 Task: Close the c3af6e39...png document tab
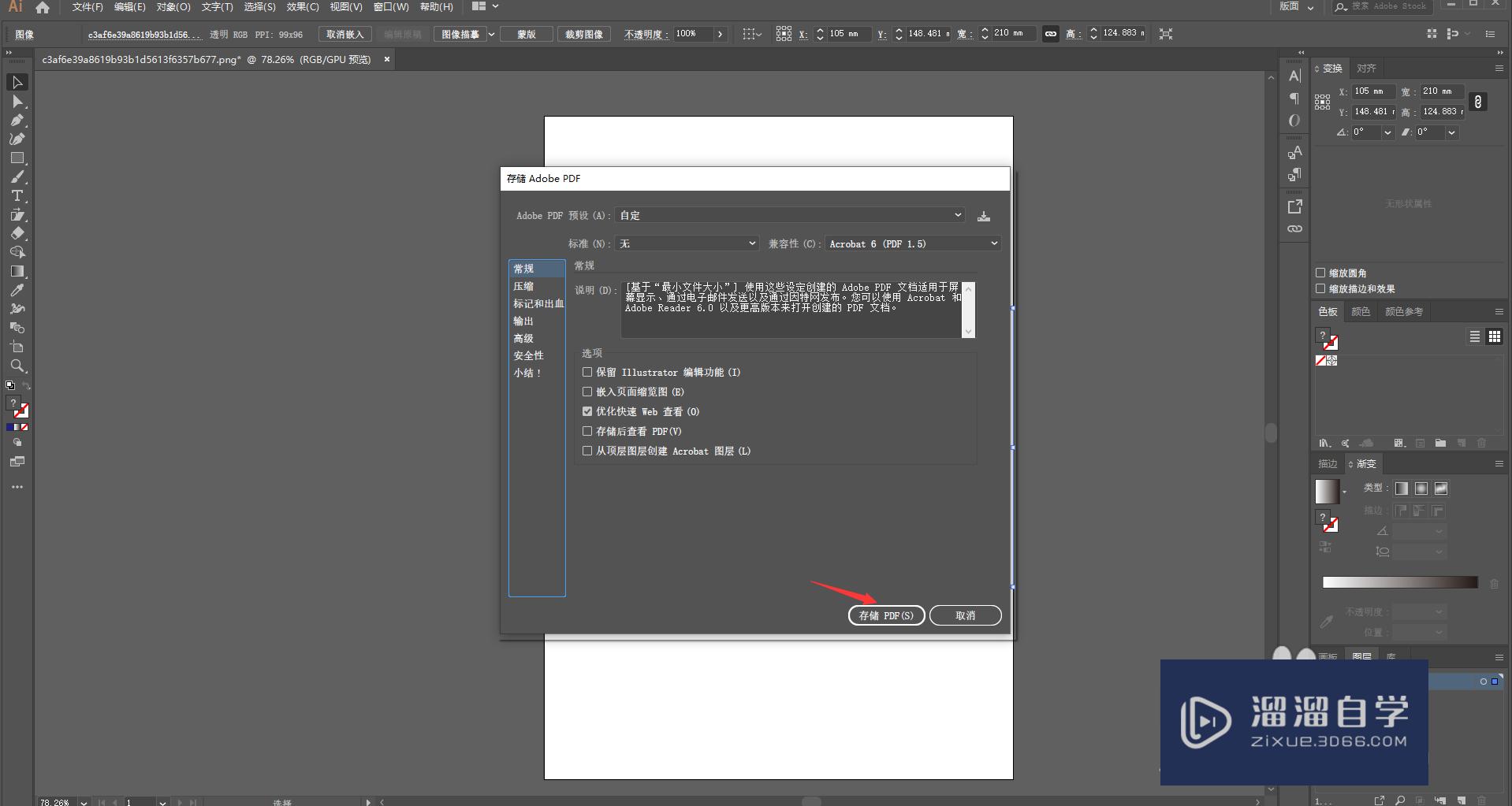click(387, 59)
